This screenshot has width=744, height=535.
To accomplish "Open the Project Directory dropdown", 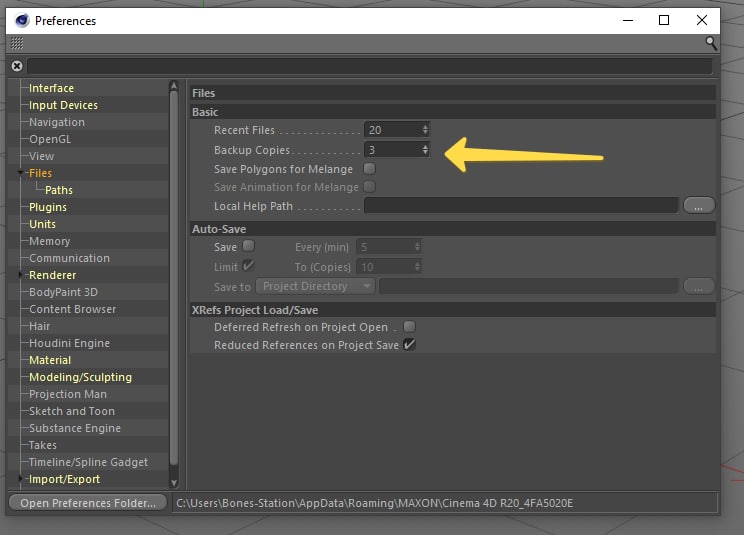I will pyautogui.click(x=315, y=286).
